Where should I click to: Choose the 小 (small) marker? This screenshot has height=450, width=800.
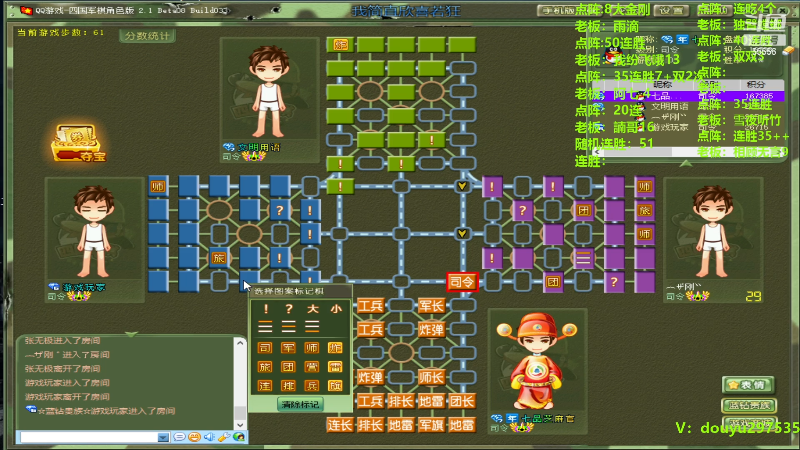pyautogui.click(x=336, y=309)
